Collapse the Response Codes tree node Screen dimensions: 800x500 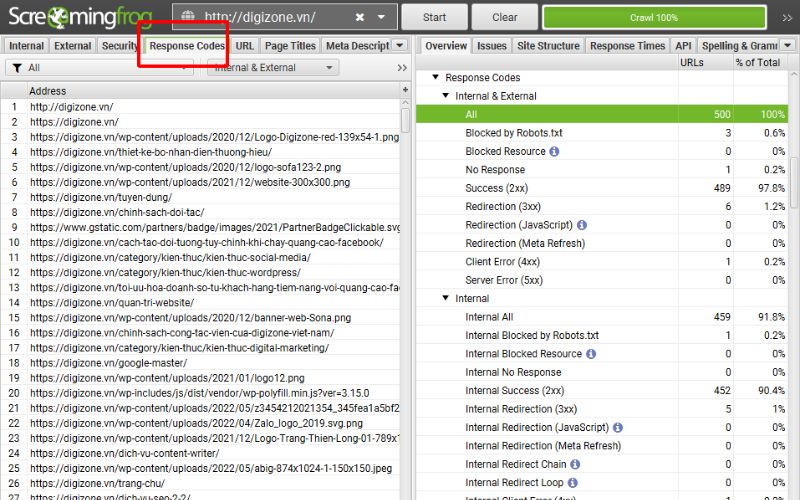tap(435, 77)
